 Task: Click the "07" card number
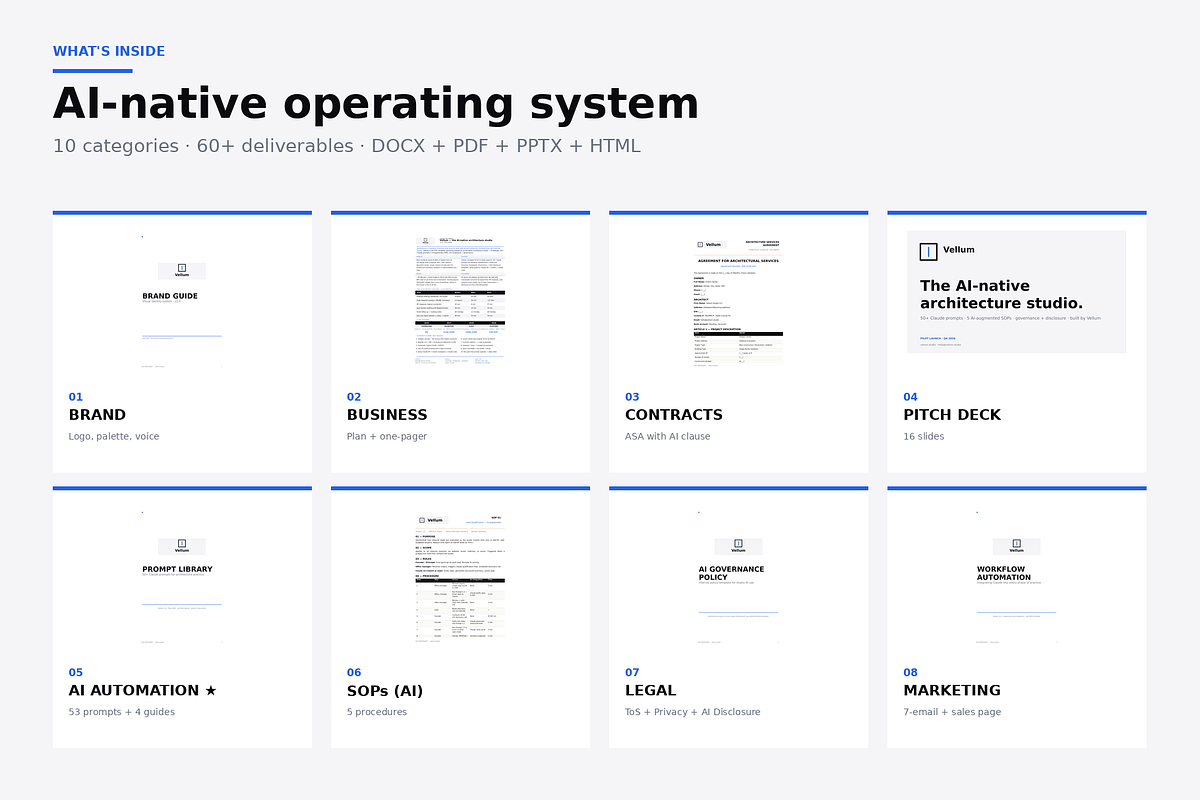632,673
